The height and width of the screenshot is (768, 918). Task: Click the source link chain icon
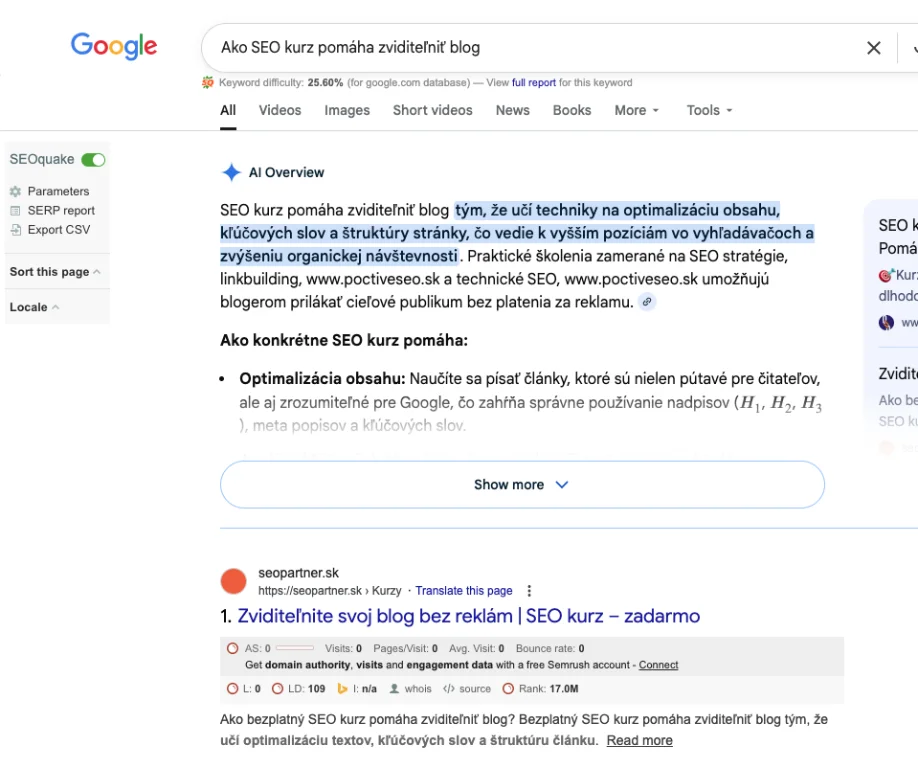(x=647, y=302)
